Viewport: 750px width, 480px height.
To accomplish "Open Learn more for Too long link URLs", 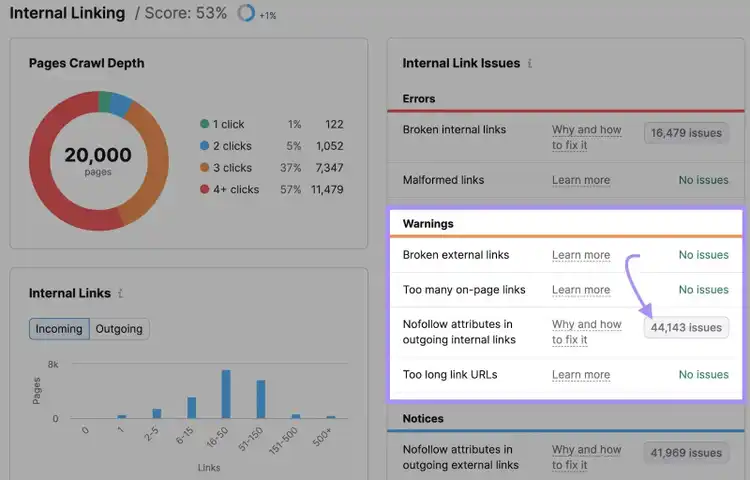I will click(581, 375).
